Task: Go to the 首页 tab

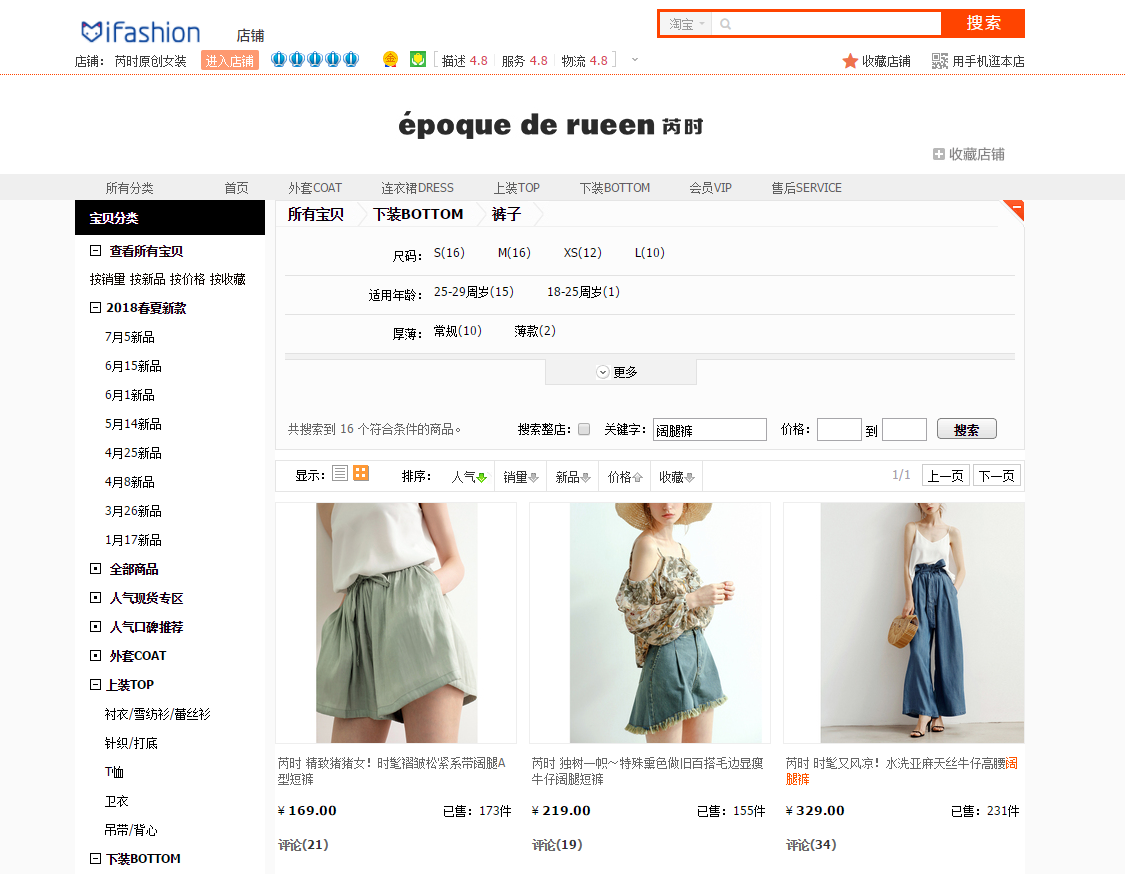Action: pyautogui.click(x=236, y=188)
